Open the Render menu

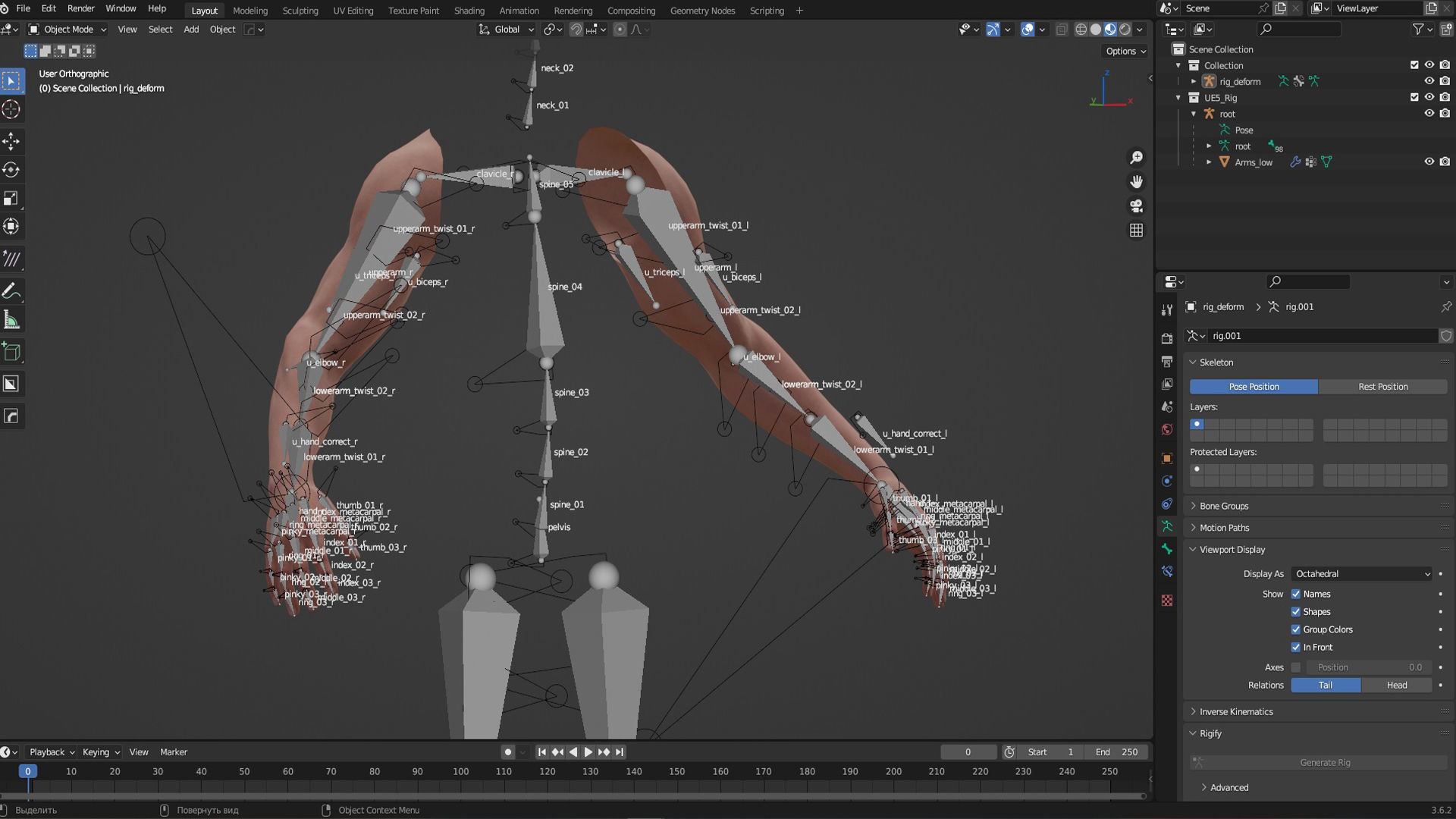tap(80, 8)
